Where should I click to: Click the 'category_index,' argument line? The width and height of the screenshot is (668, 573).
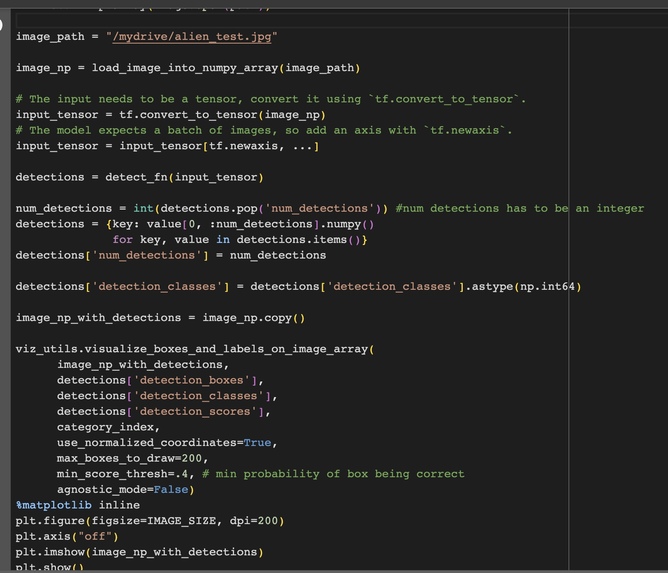108,427
